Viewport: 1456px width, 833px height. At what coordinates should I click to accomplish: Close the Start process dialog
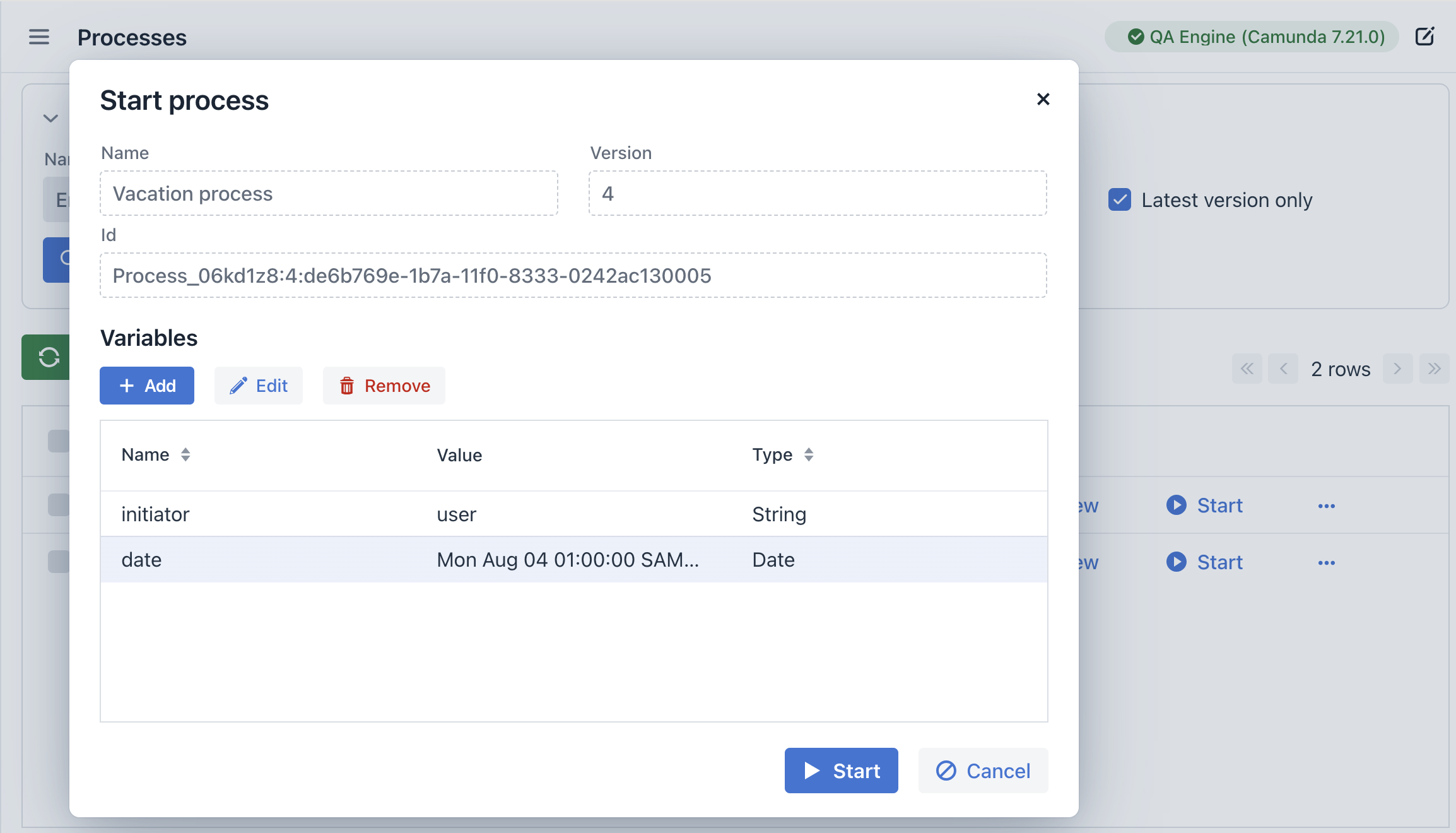1043,99
